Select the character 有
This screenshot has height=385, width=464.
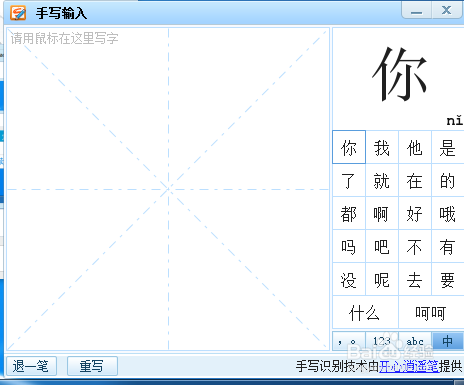(x=448, y=246)
